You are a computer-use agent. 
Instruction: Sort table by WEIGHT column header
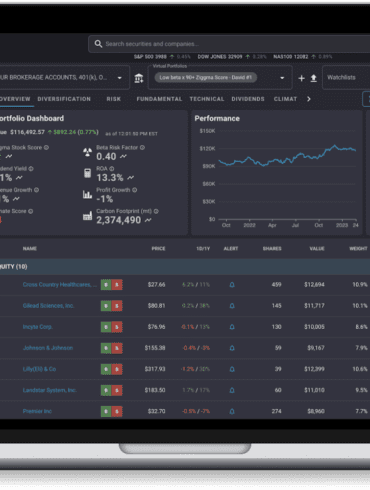pyautogui.click(x=358, y=249)
